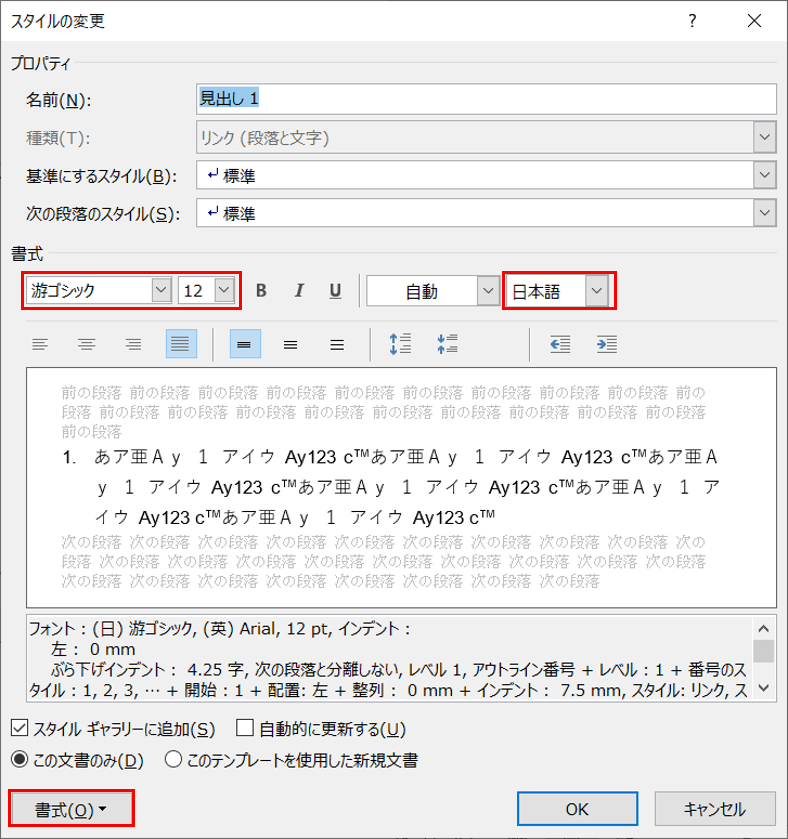Click the help question mark
This screenshot has height=839, width=788.
[692, 21]
